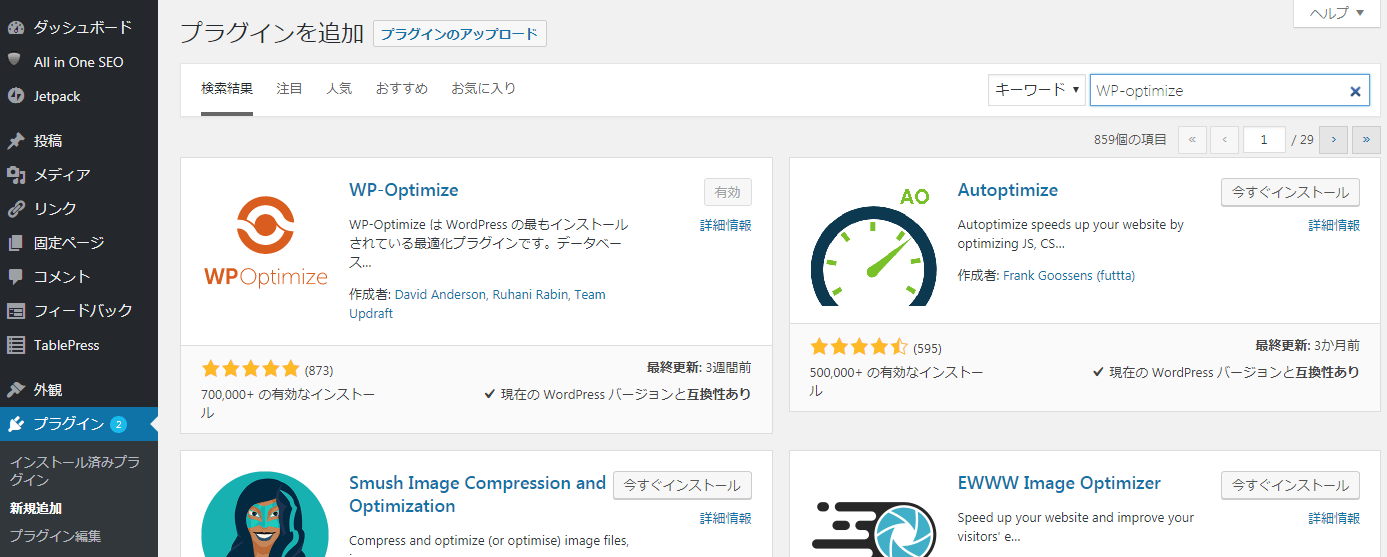Install Autoptimize with 今すぐインストール
This screenshot has width=1387, height=557.
1290,192
